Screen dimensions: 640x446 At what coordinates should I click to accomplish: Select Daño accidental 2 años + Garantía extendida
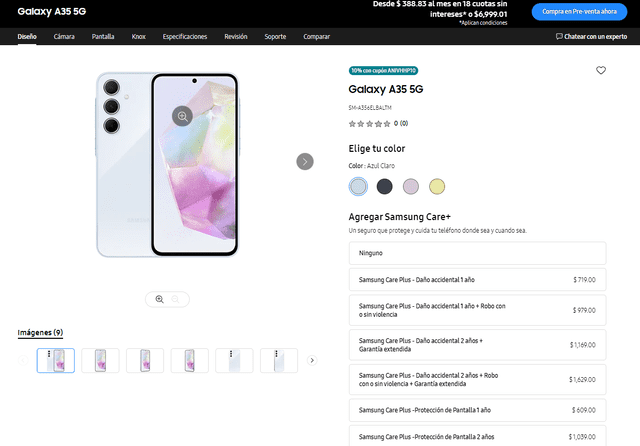(x=478, y=345)
